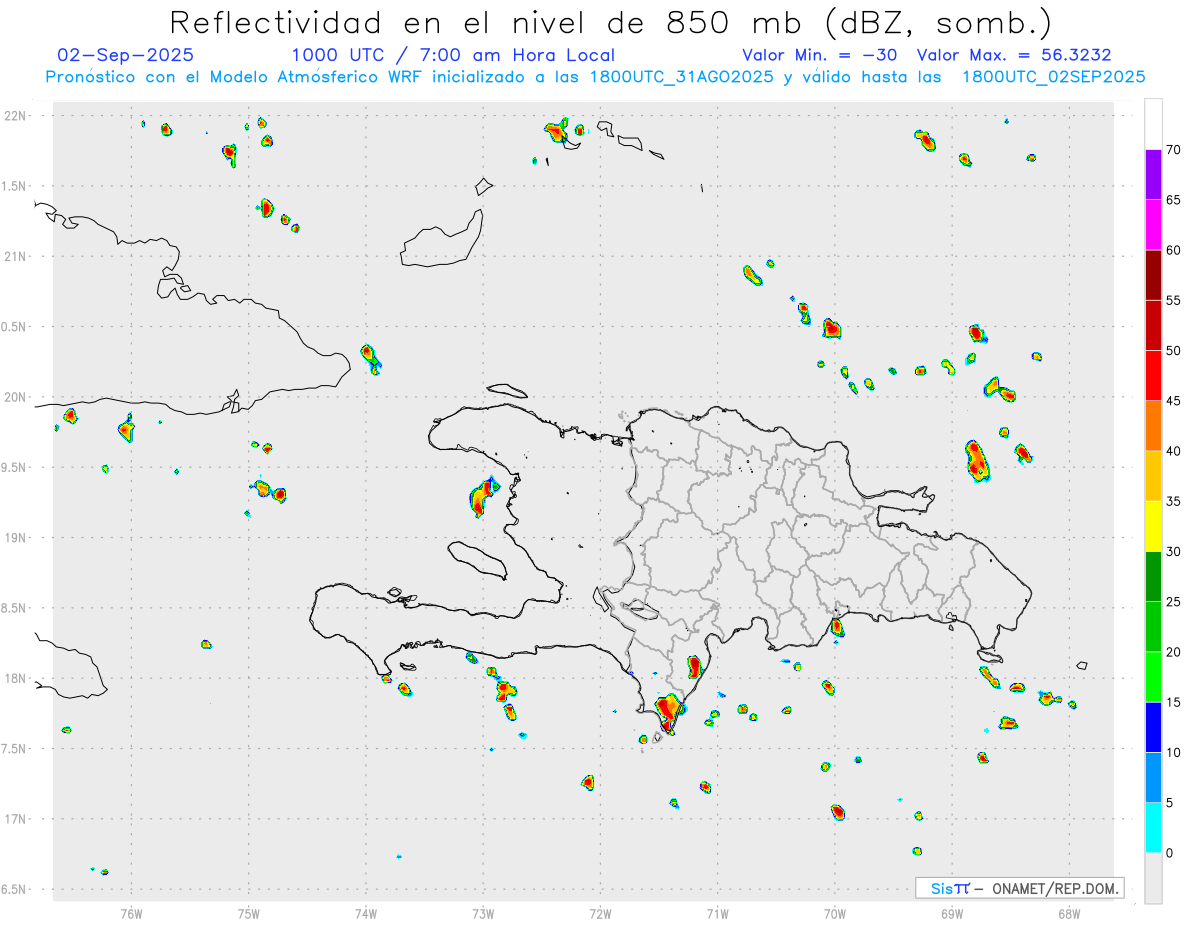Click the colorbar value label '65'
Screen dimensions: 1200x927
tap(1174, 200)
